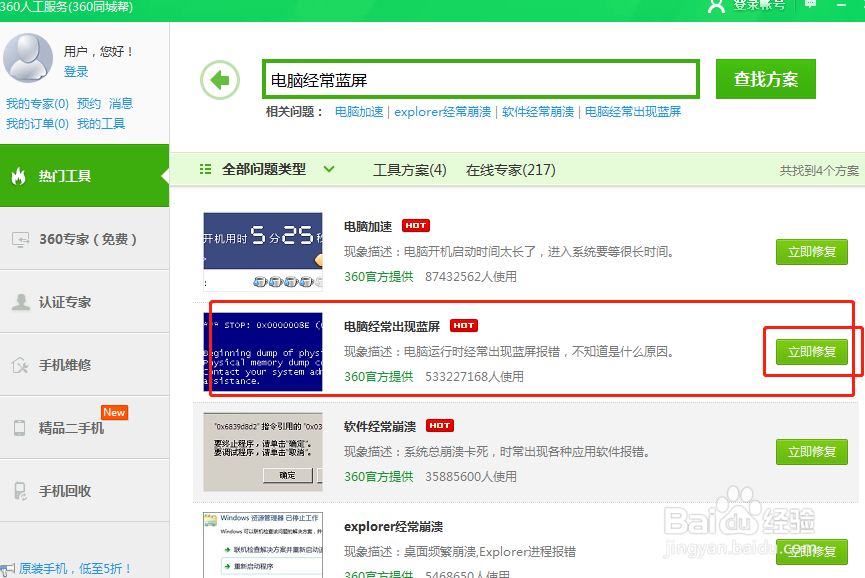Viewport: 865px width, 578px height.
Task: Click the repair icon beside 手机维修
Action: pyautogui.click(x=20, y=365)
